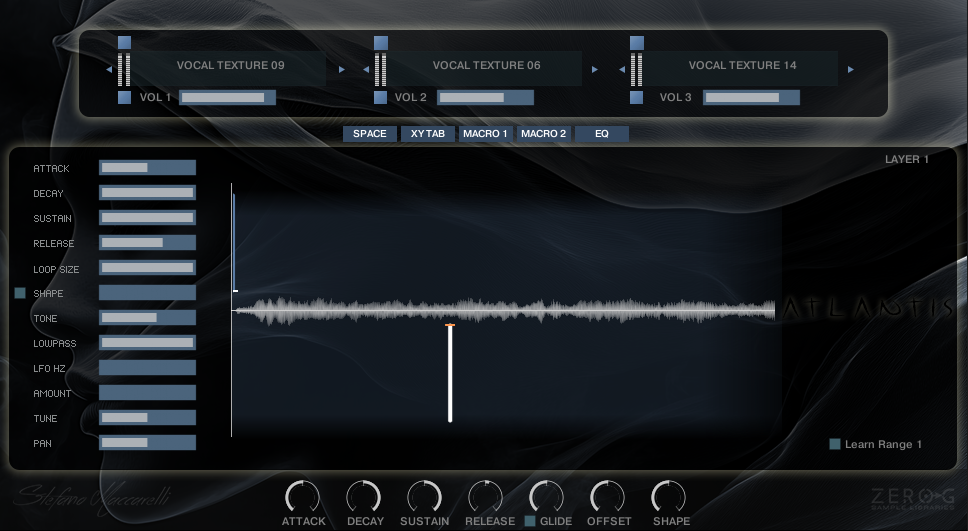Click the Decay knob at bottom

[x=364, y=497]
